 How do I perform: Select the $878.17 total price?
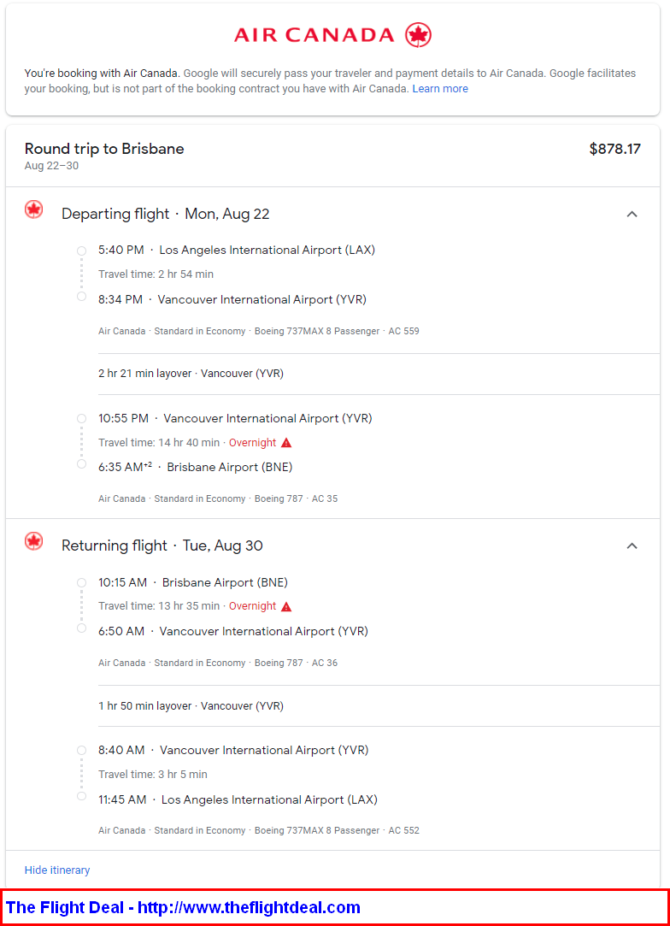click(x=615, y=149)
